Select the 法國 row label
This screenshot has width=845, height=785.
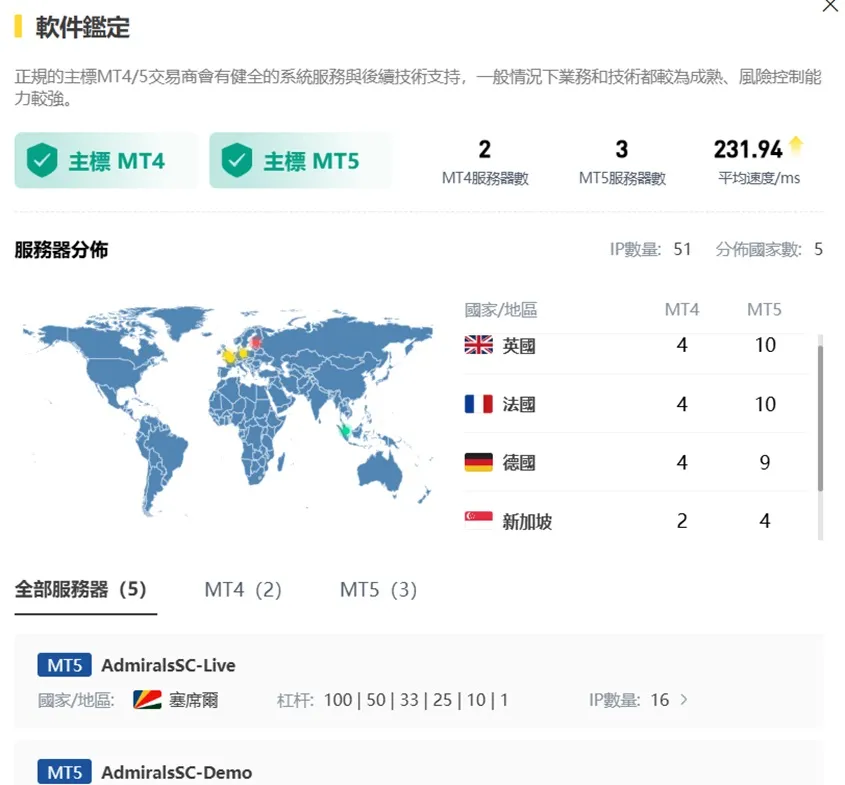[519, 404]
